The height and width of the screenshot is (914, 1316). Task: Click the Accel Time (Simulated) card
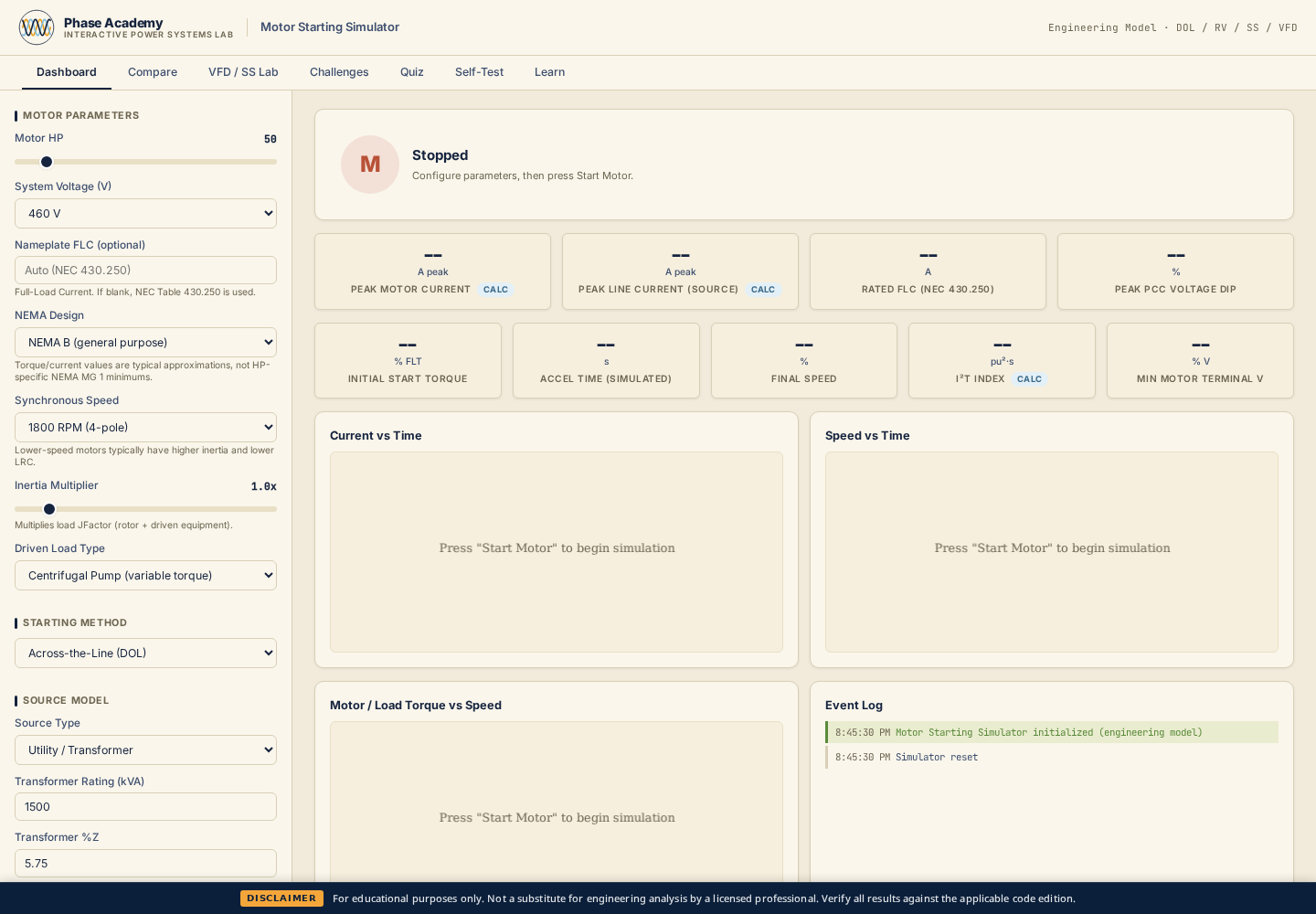606,361
